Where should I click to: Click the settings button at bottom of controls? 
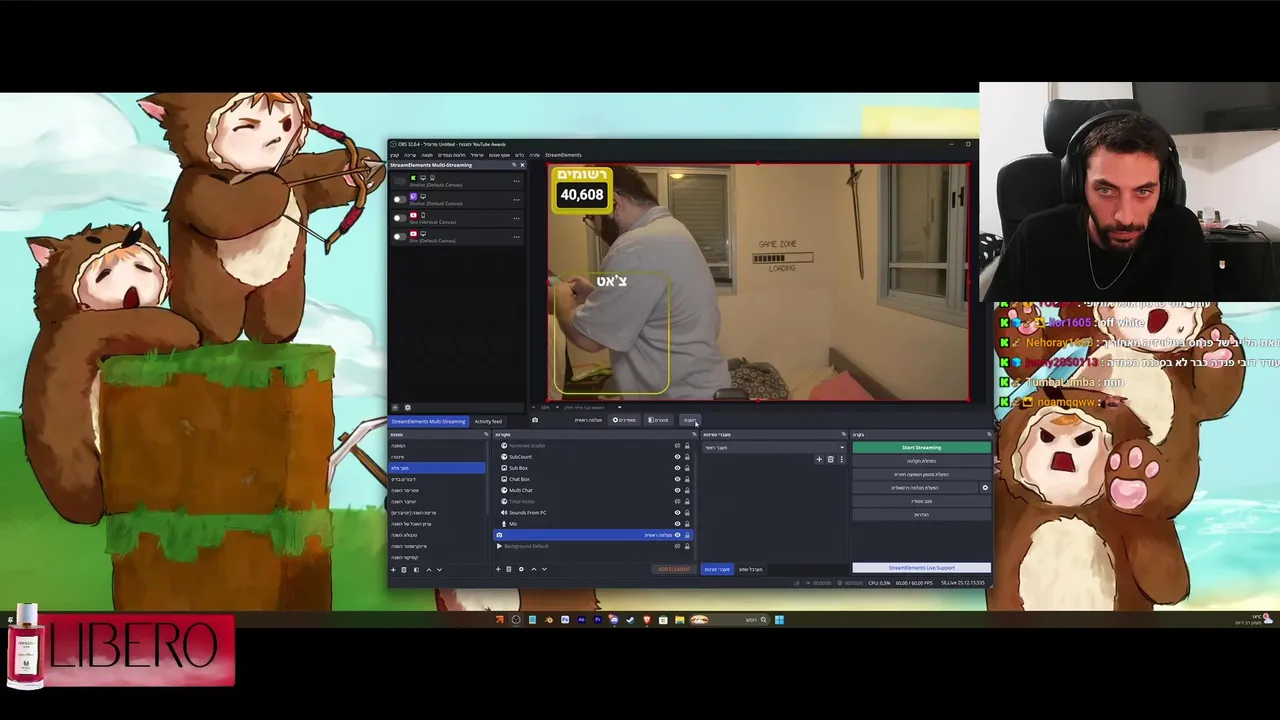(921, 515)
